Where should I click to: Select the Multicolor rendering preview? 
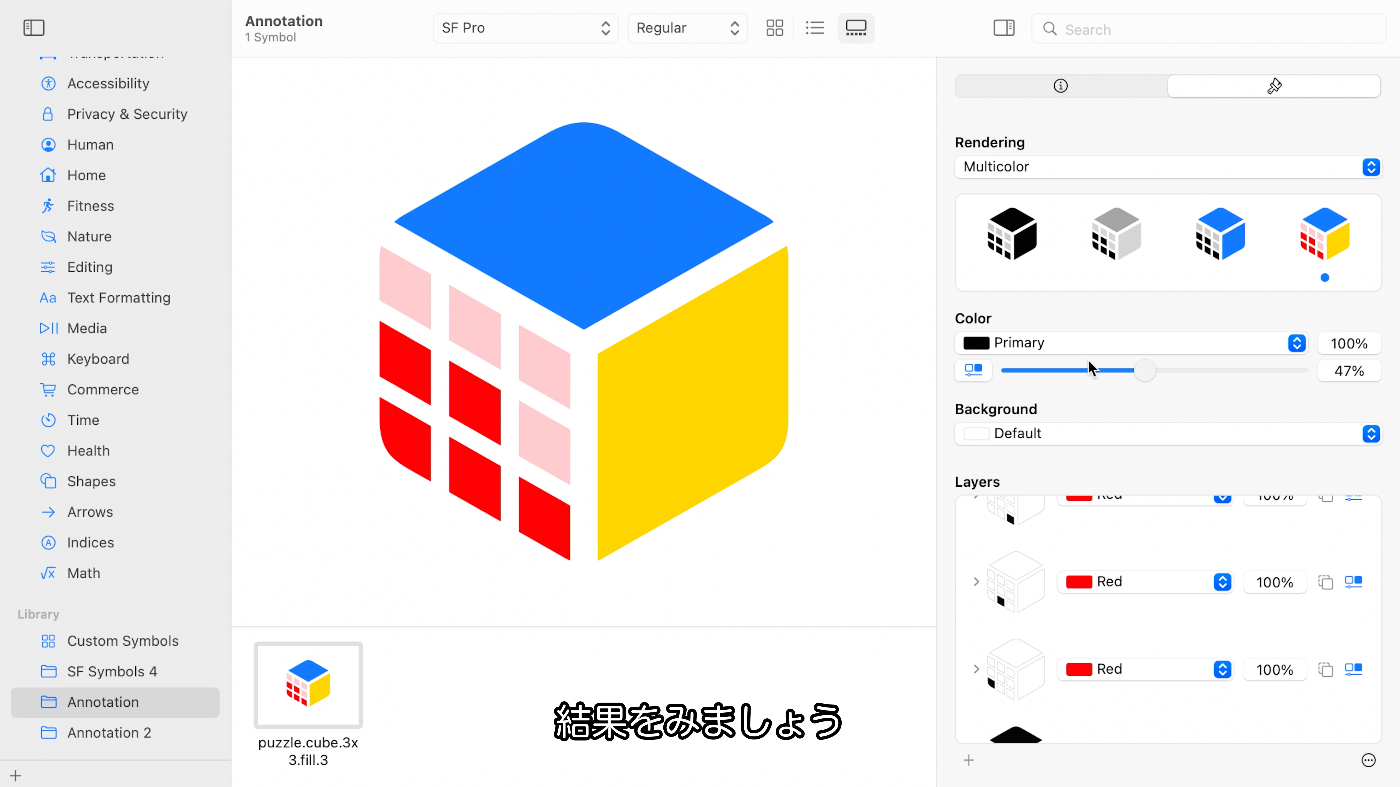[x=1325, y=234]
